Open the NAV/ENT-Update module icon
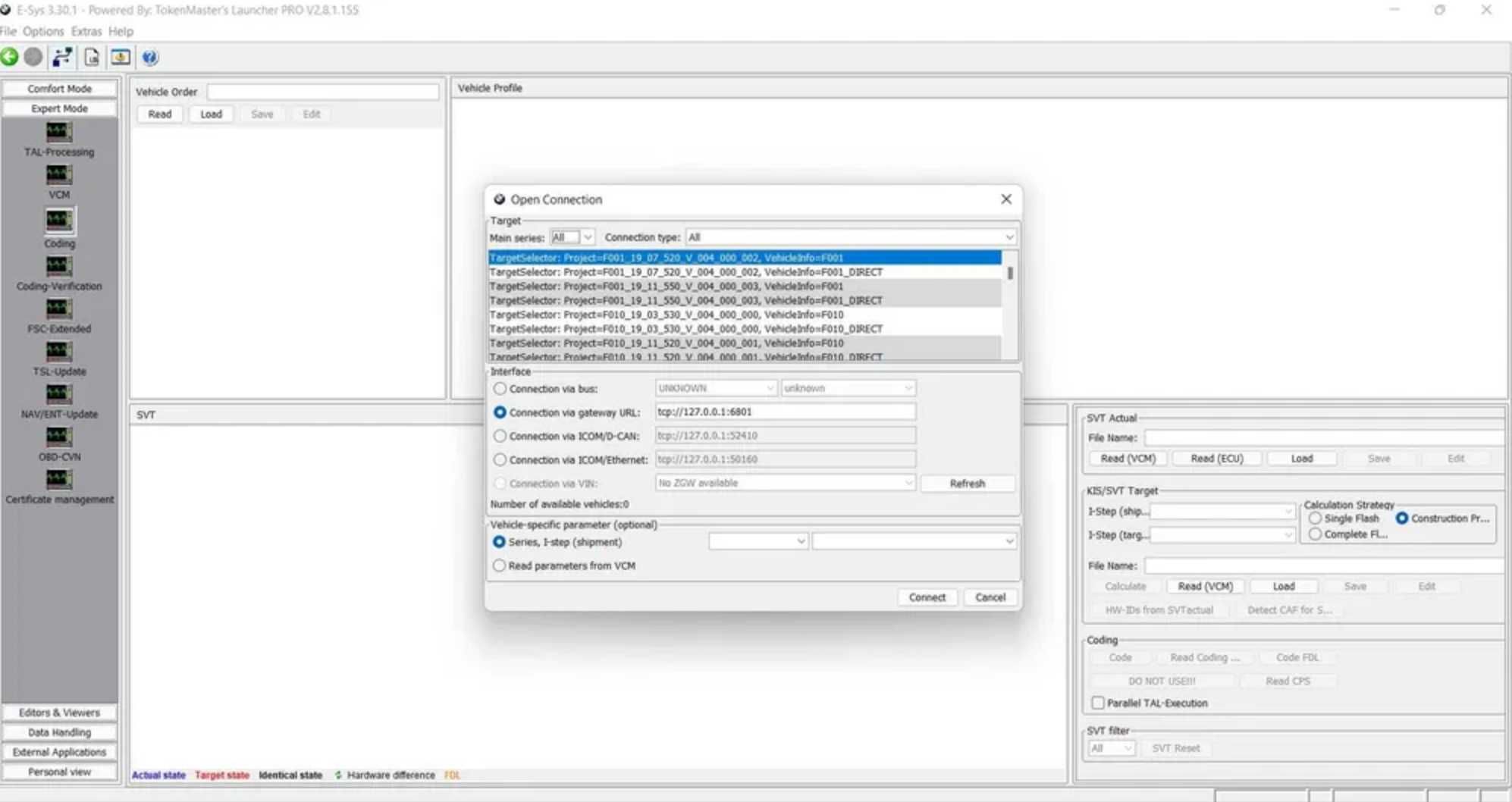The image size is (1512, 802). (x=59, y=394)
